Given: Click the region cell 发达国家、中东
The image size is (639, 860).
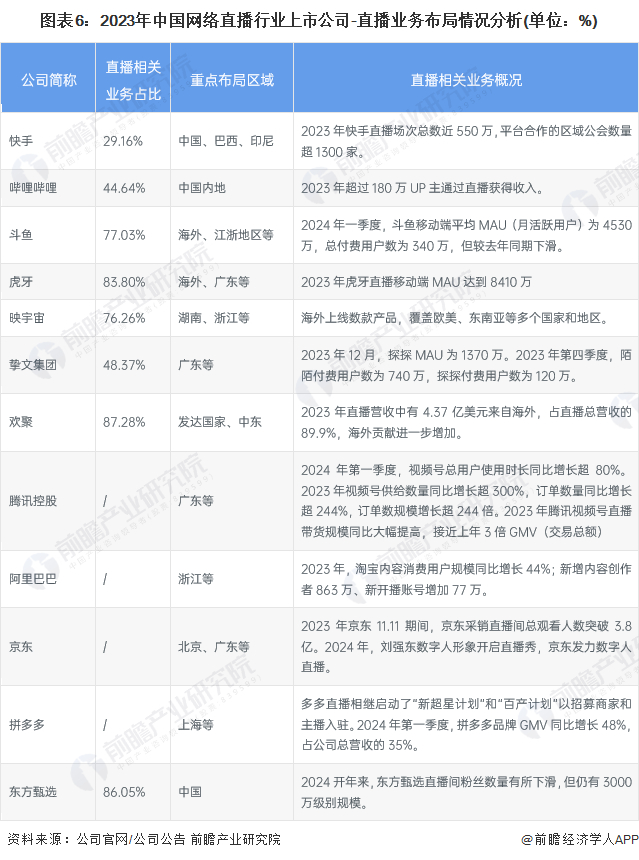Looking at the screenshot, I should point(219,422).
